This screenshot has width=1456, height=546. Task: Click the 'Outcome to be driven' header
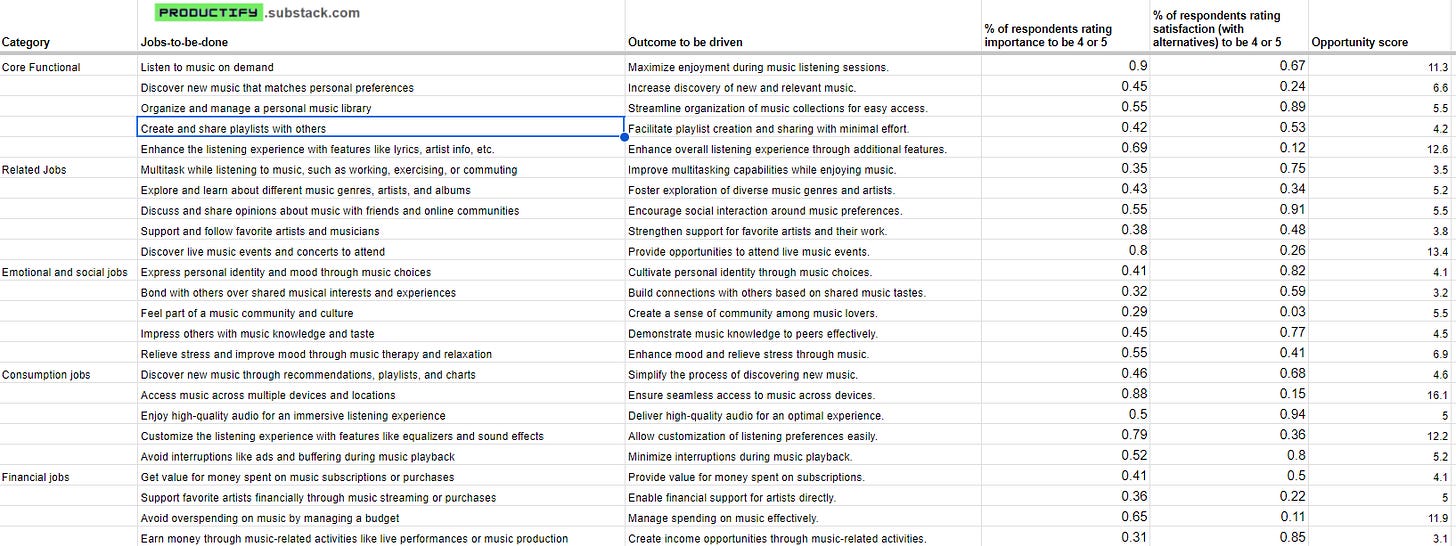point(685,42)
